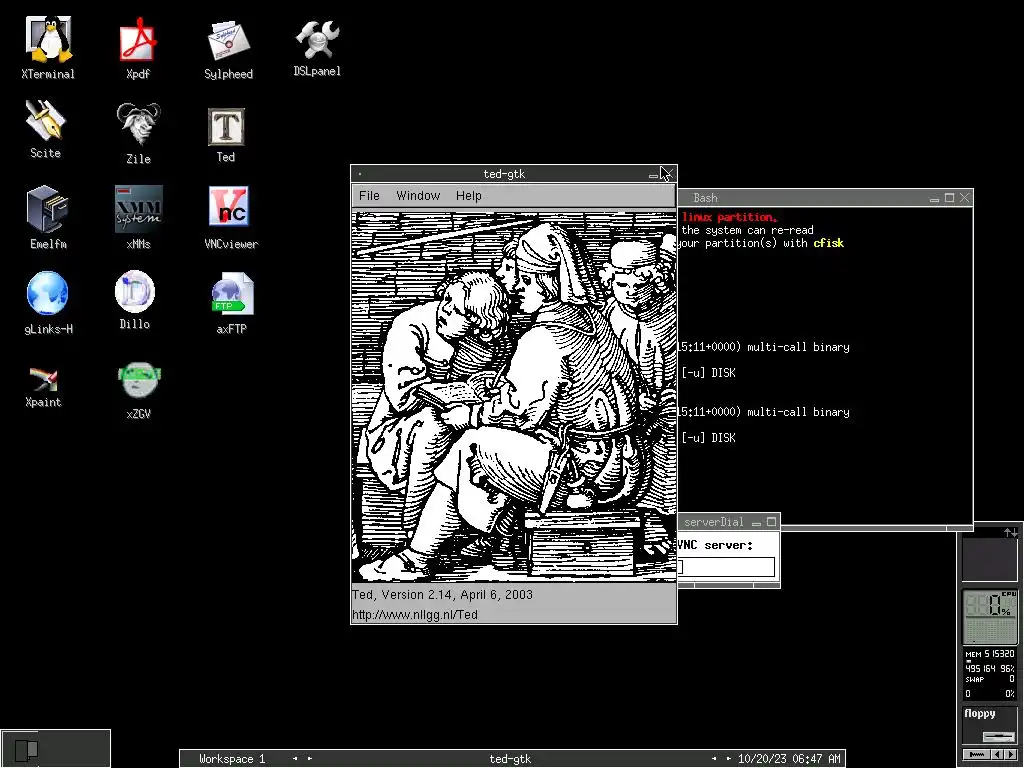Open the Window menu in ted-gtk

click(x=418, y=195)
